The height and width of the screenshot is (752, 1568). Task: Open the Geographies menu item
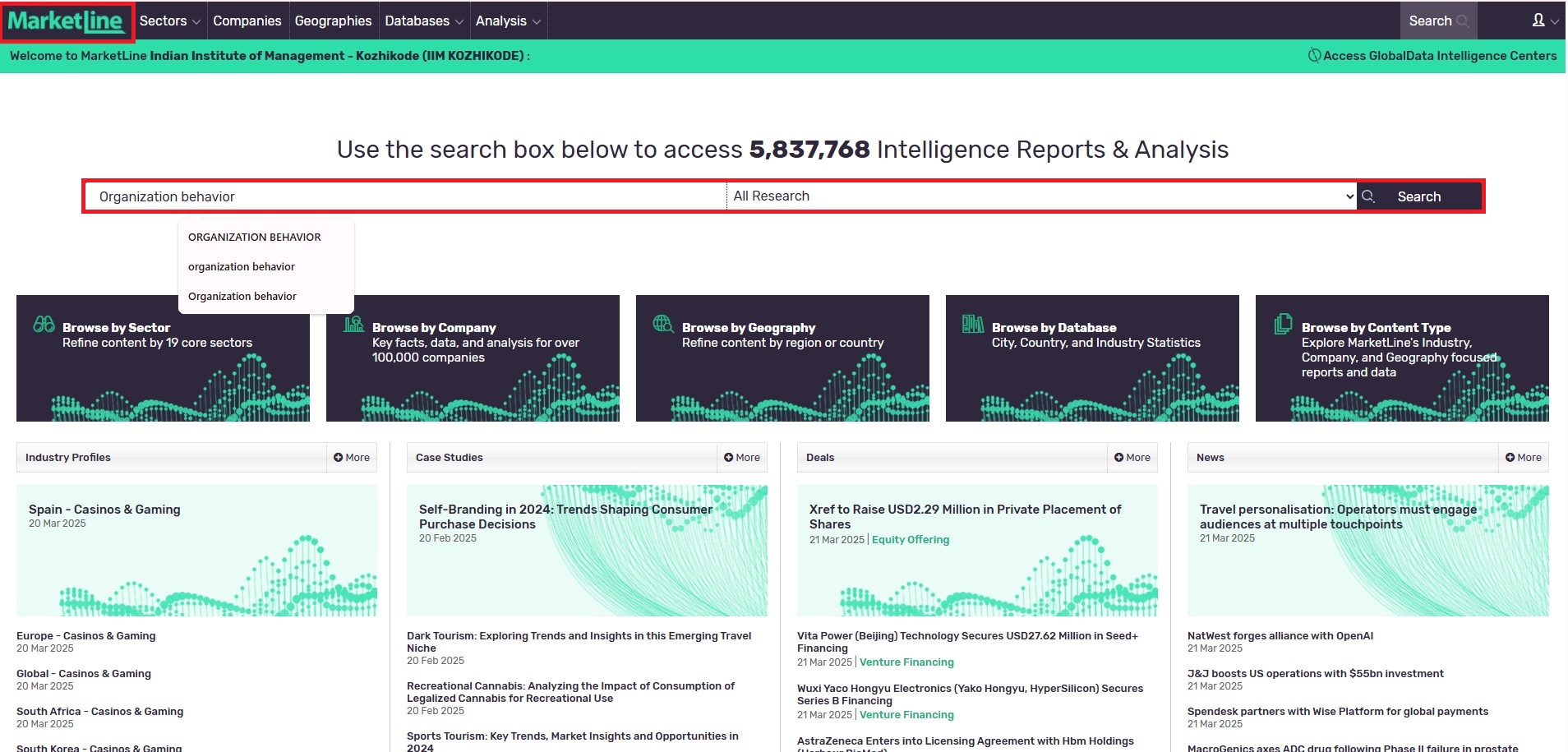point(333,21)
